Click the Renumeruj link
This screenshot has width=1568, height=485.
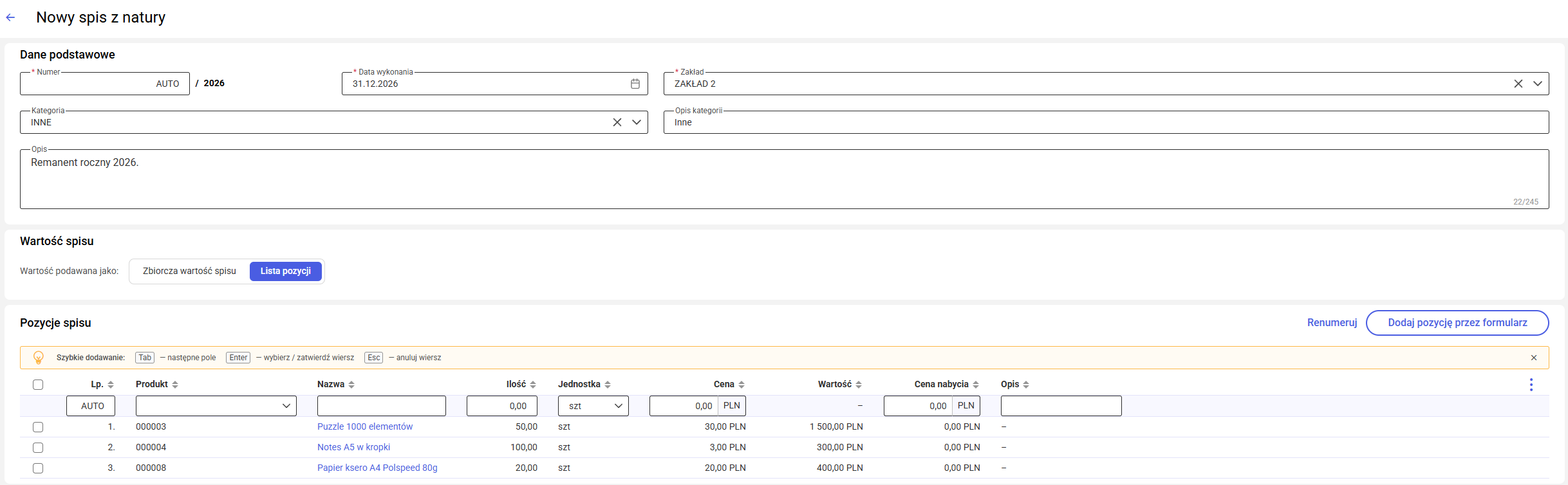pos(1332,323)
